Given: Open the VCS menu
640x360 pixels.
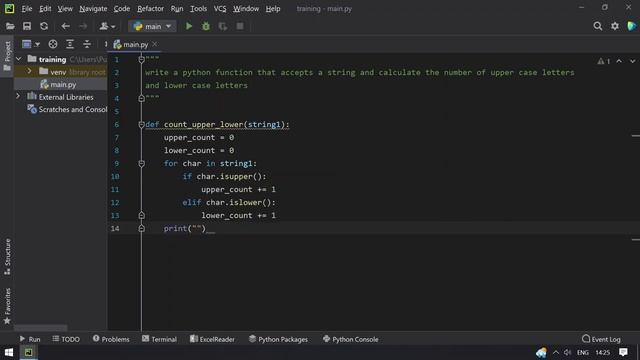Looking at the screenshot, I should [220, 9].
